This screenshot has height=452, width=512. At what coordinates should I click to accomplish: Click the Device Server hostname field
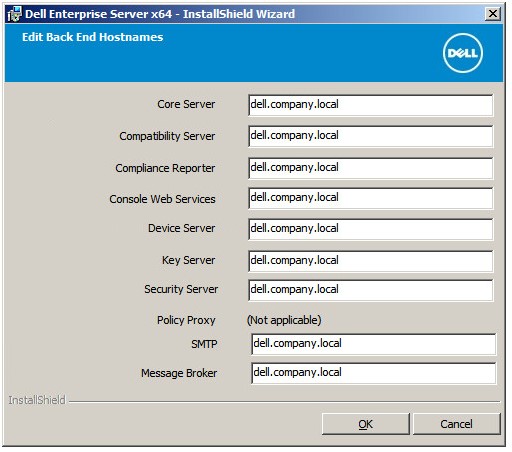click(x=370, y=229)
